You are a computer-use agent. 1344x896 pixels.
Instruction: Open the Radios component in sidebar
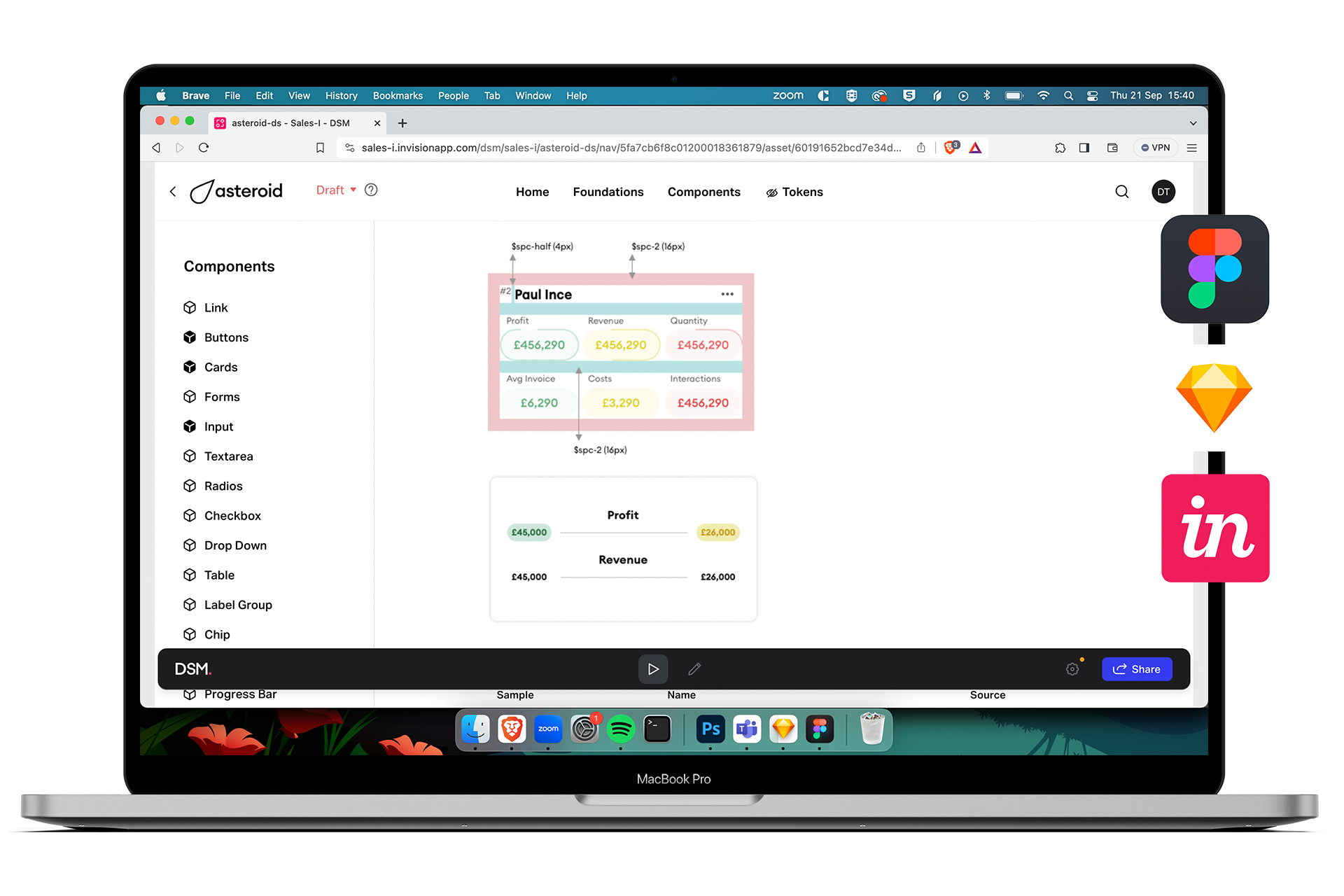pyautogui.click(x=213, y=486)
